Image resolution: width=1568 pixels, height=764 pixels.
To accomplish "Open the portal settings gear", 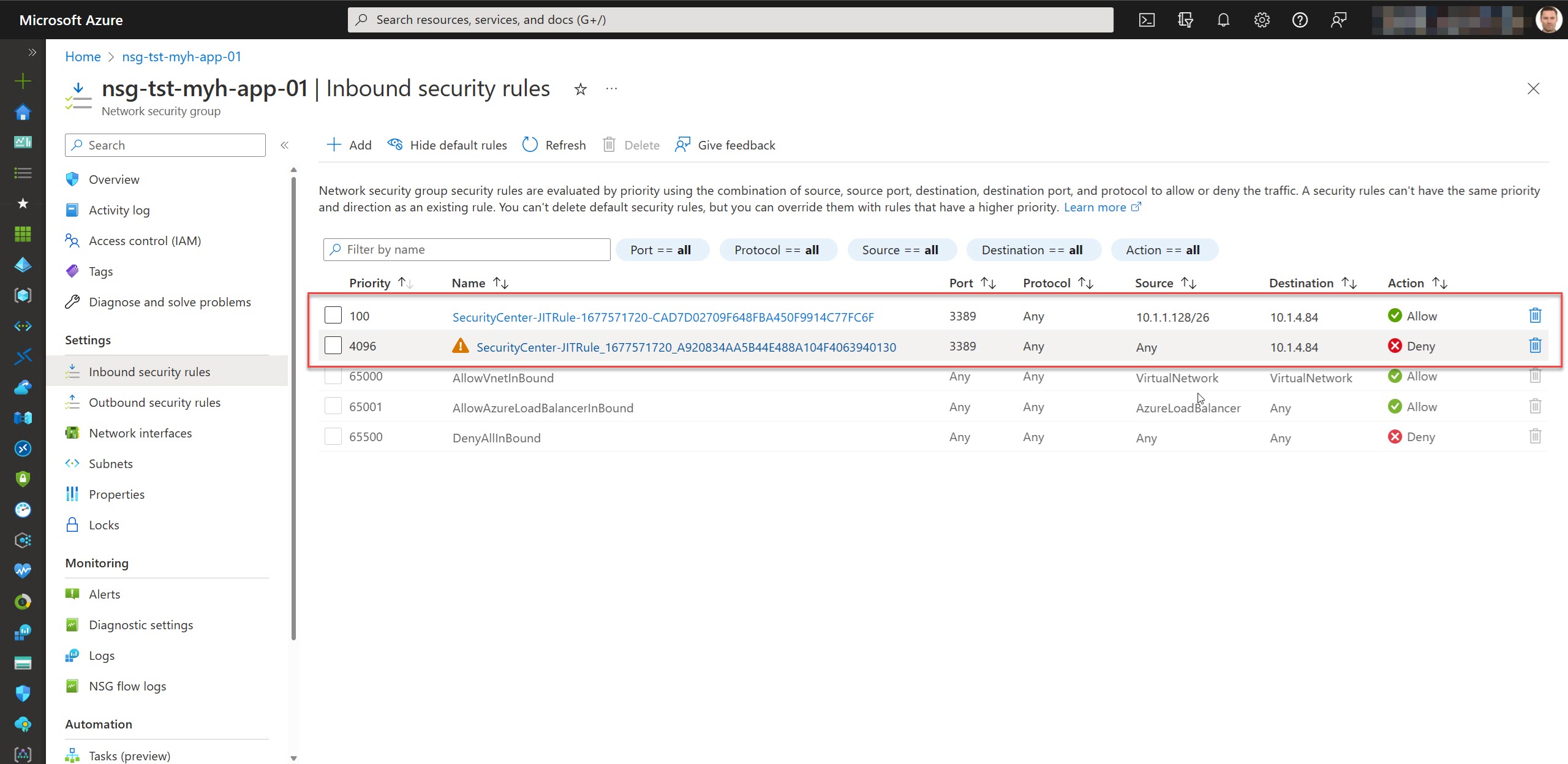I will [x=1262, y=19].
